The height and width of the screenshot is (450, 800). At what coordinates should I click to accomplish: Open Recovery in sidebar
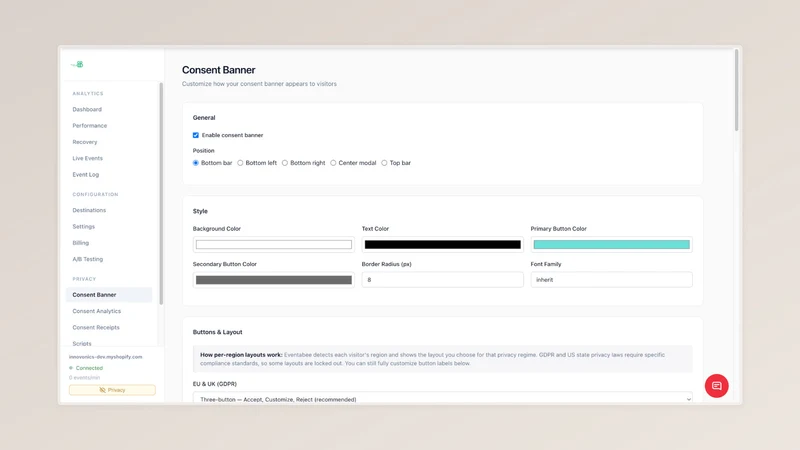[85, 142]
